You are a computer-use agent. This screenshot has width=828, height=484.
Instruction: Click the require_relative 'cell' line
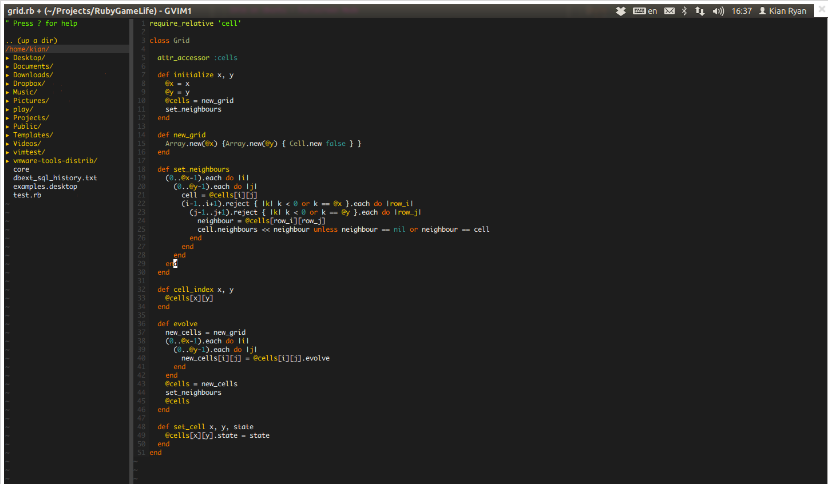coord(195,23)
